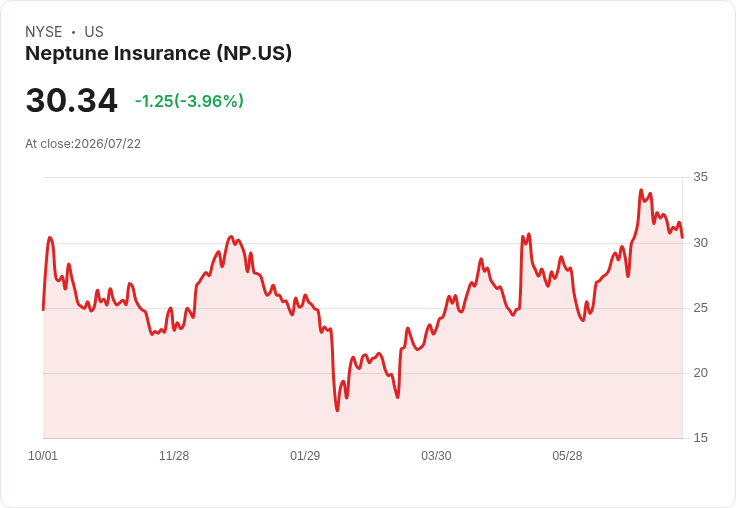The width and height of the screenshot is (736, 508).
Task: Click the Neptune Insurance (NP.US) title
Action: tap(158, 53)
